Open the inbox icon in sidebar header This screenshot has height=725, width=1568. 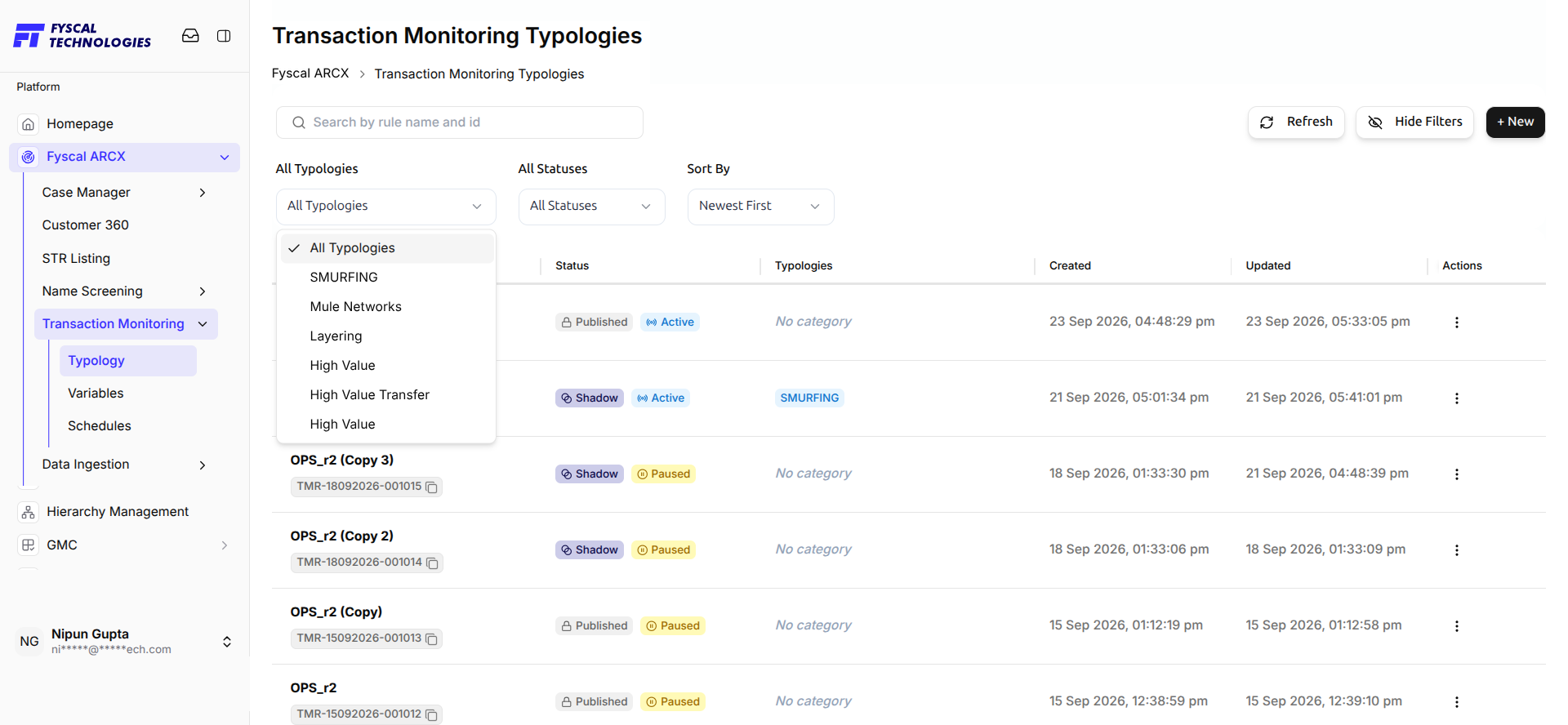(190, 36)
